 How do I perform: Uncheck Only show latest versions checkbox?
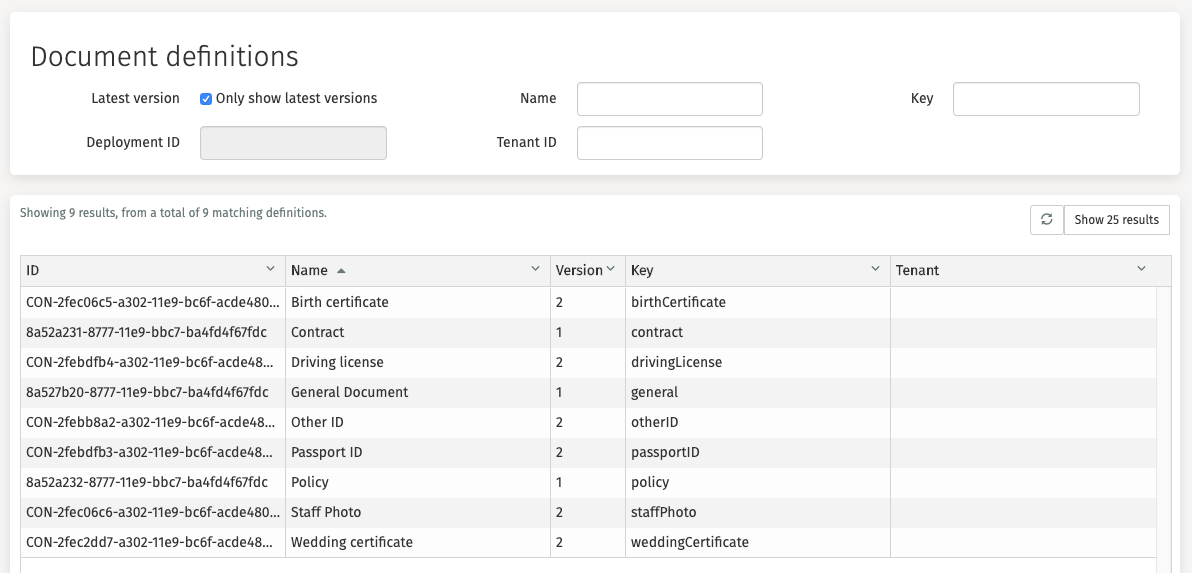pos(206,99)
